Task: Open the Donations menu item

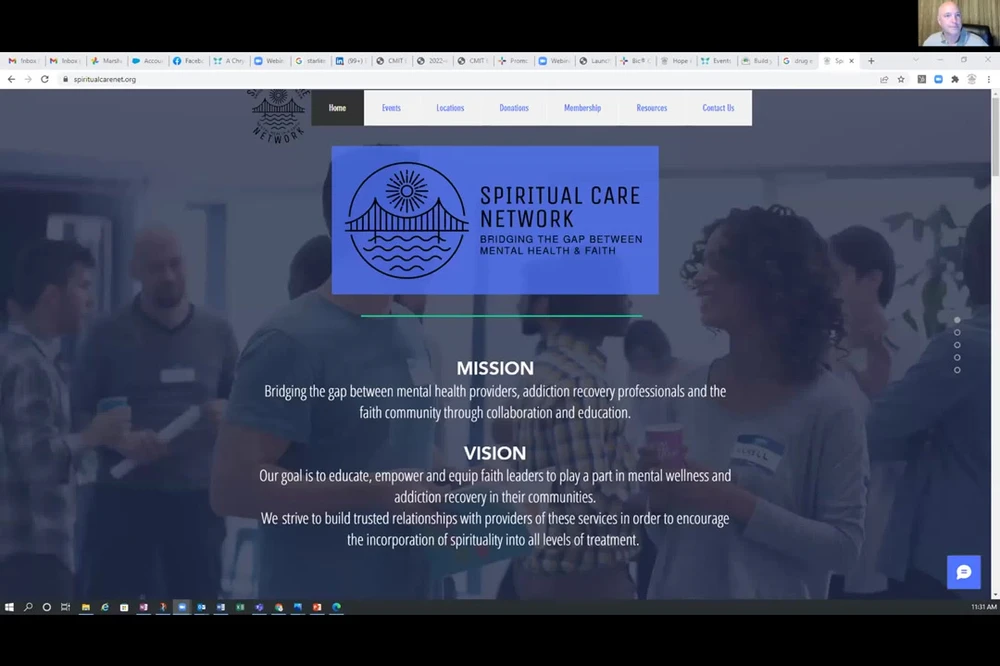Action: (514, 108)
